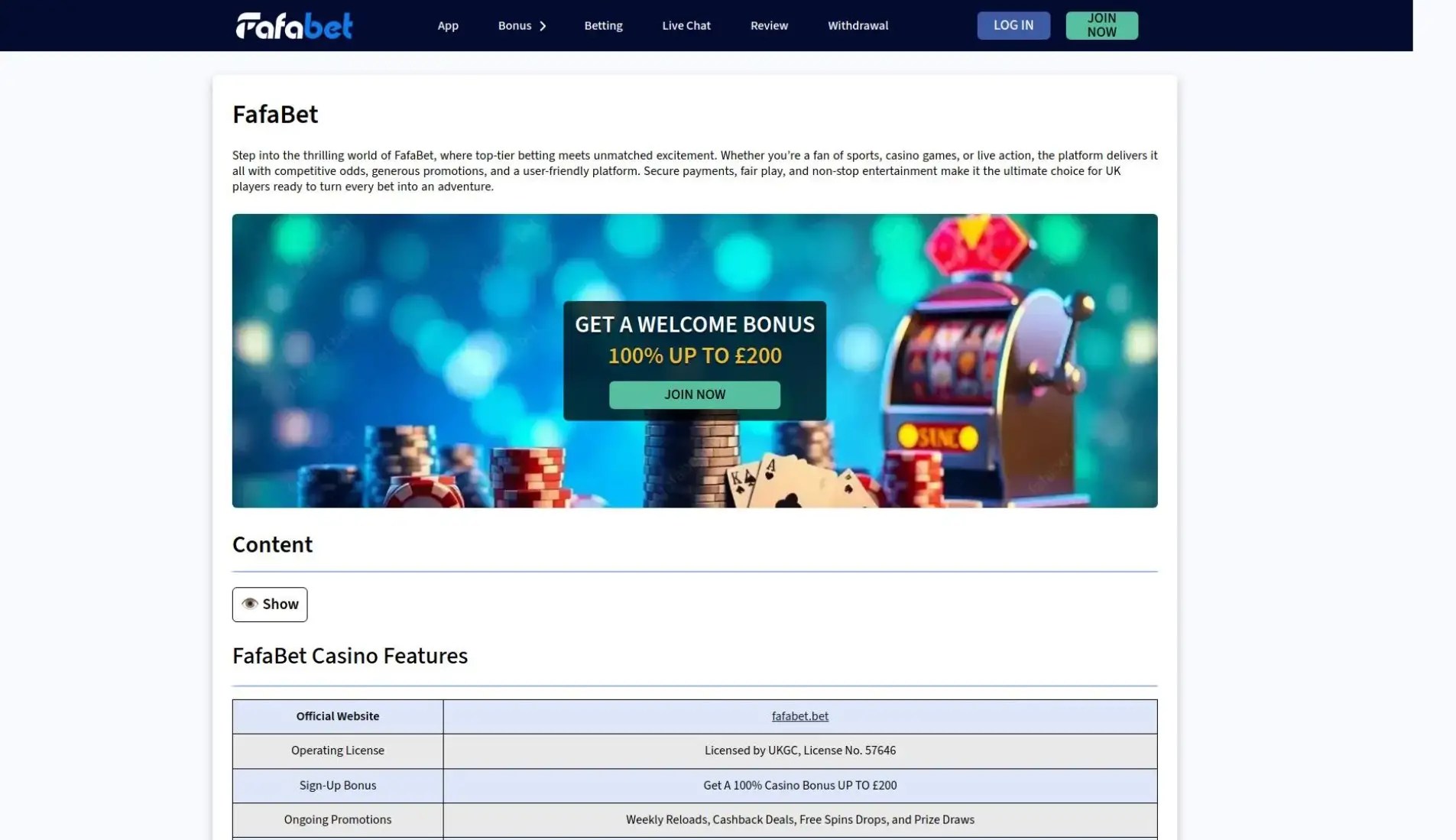1456x840 pixels.
Task: Click 'Get A 100% Casino Bonus UP TO £200' cell
Action: (800, 785)
